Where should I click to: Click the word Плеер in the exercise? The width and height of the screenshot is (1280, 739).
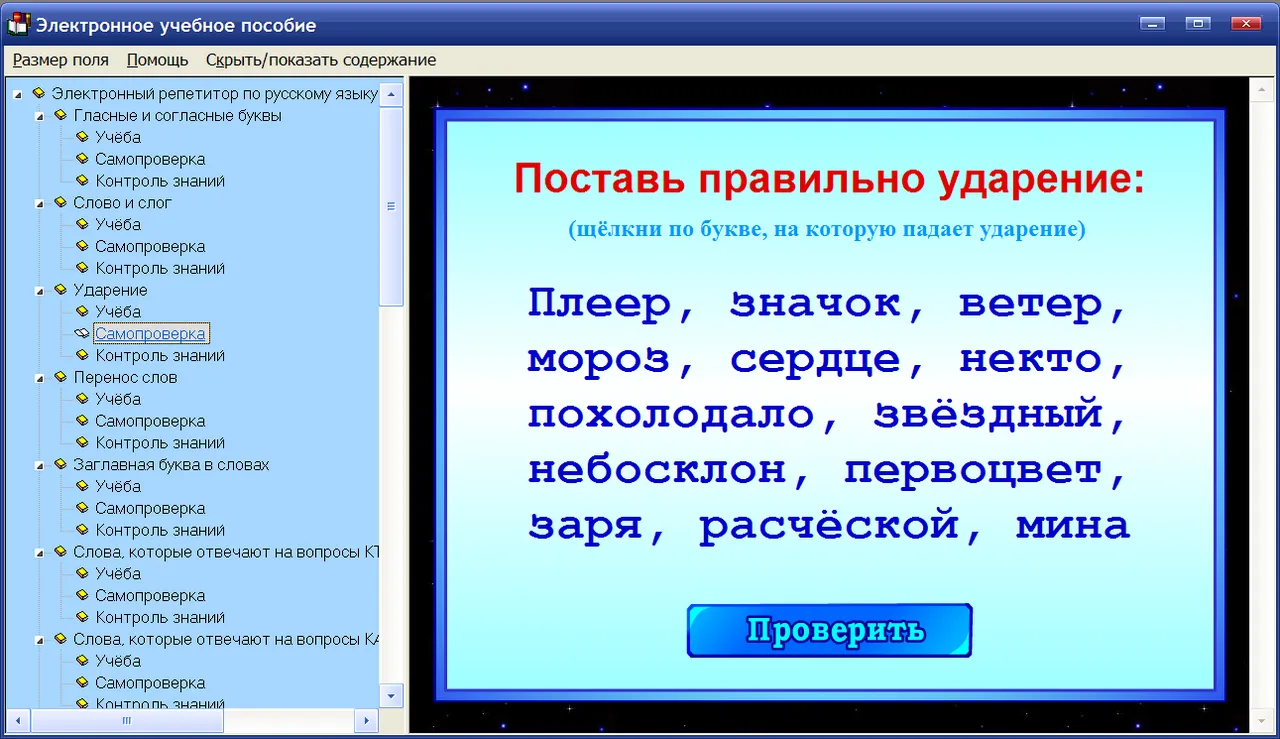click(598, 304)
